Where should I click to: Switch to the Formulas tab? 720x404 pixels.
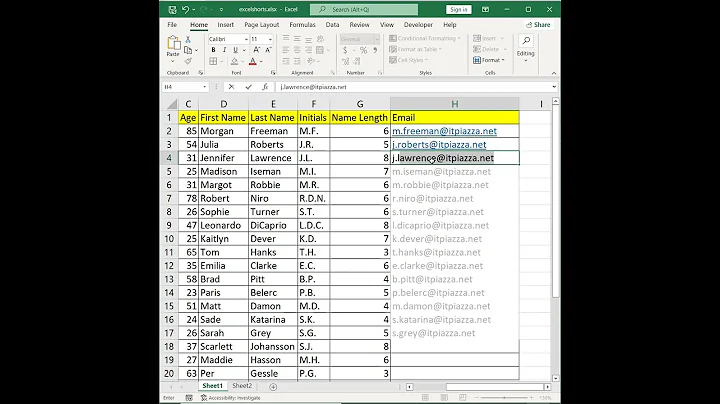pos(302,25)
